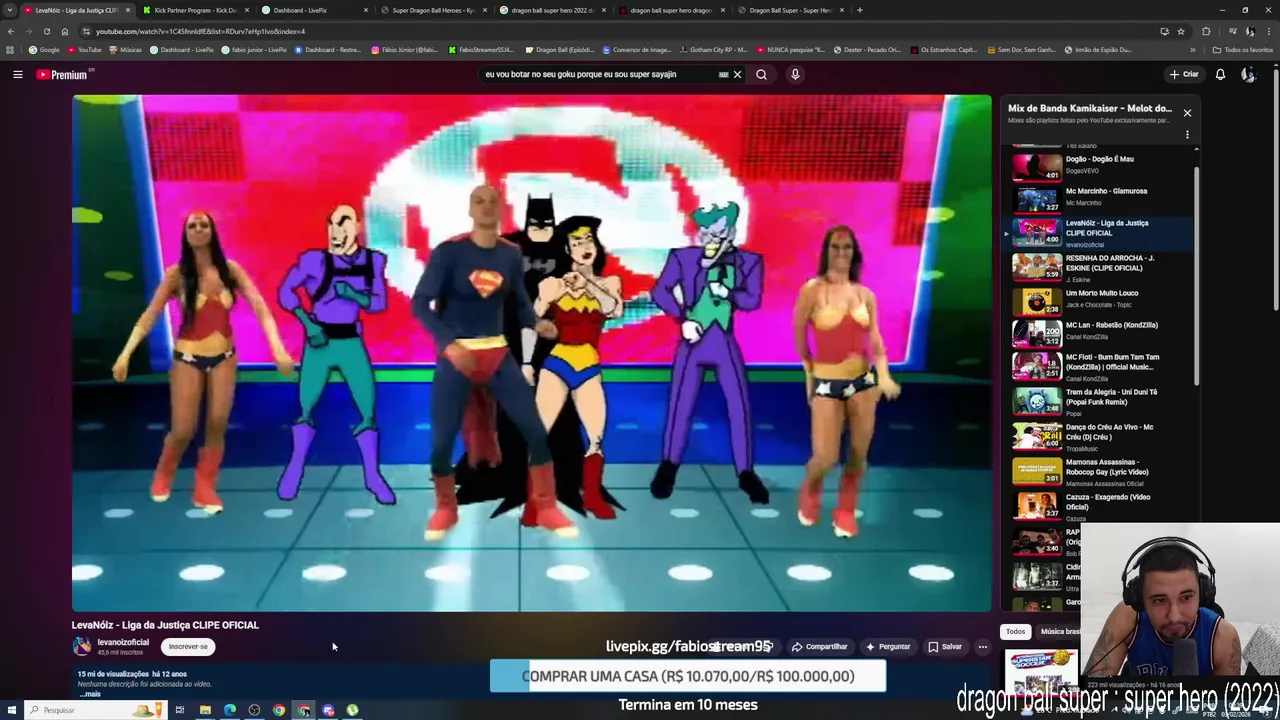The height and width of the screenshot is (720, 1280).
Task: Play Trem da Alegria - Uni Duni Tê
Action: point(1098,401)
